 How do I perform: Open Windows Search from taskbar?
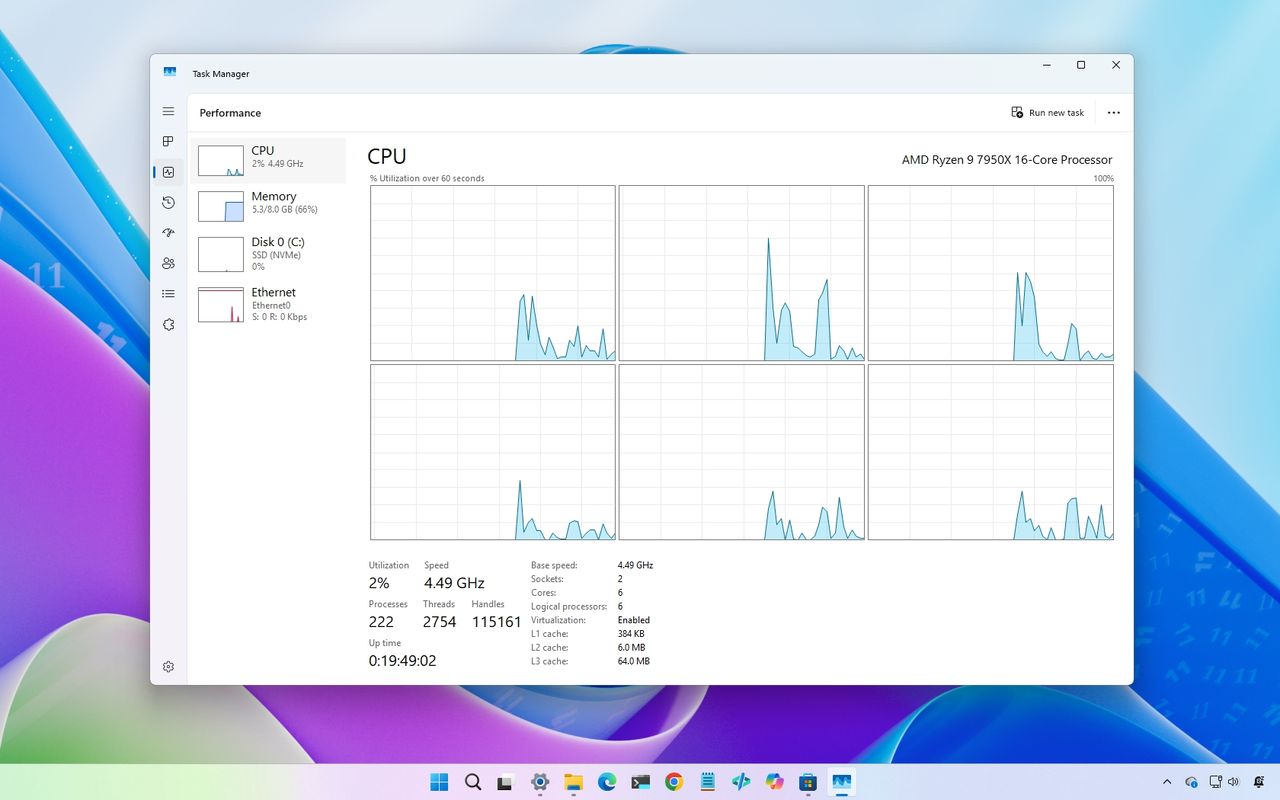[x=473, y=782]
